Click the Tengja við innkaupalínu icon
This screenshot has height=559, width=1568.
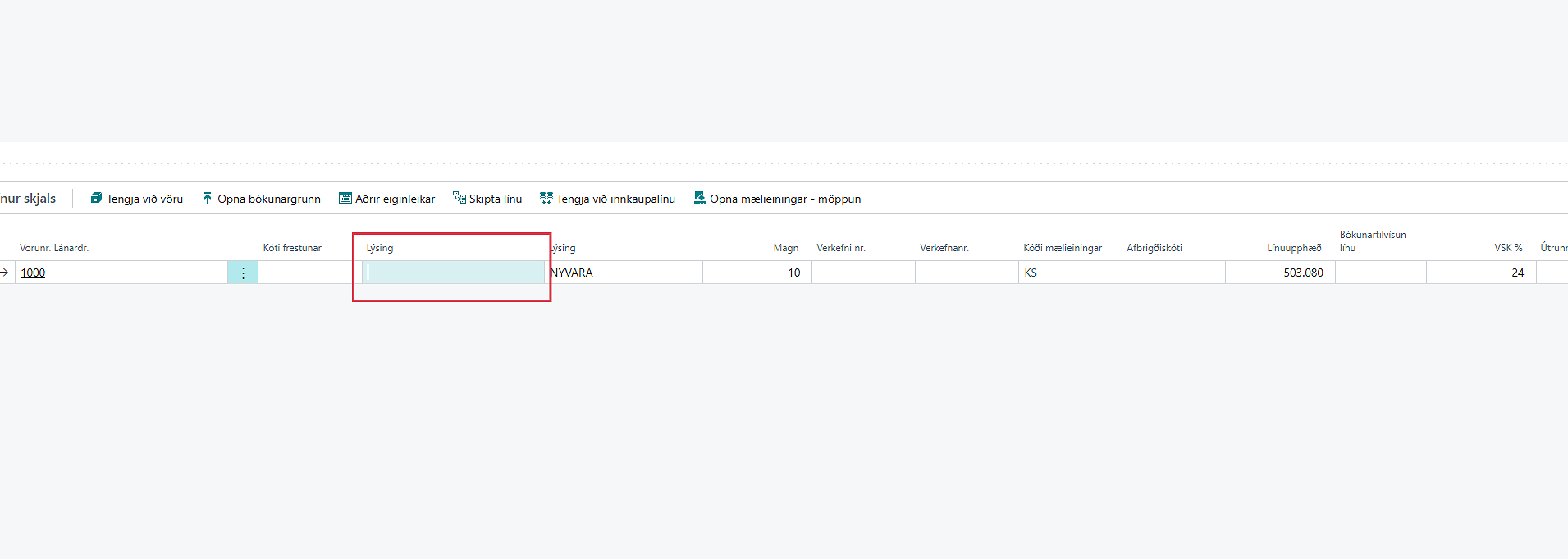tap(546, 199)
